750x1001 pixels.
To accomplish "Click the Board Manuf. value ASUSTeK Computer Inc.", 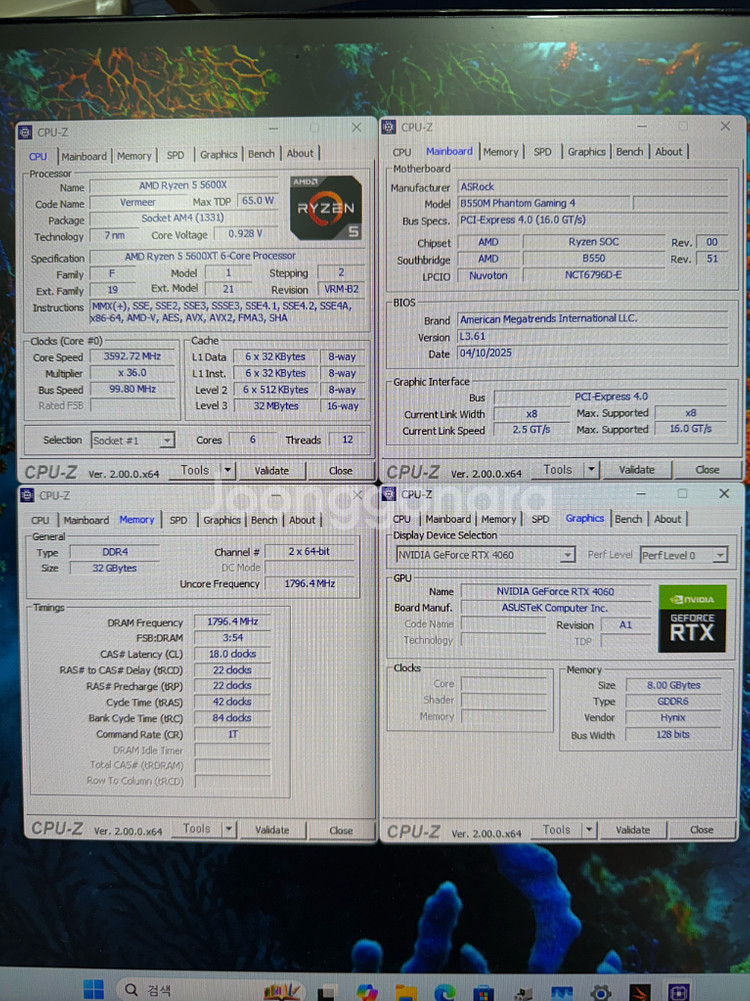I will pyautogui.click(x=555, y=608).
